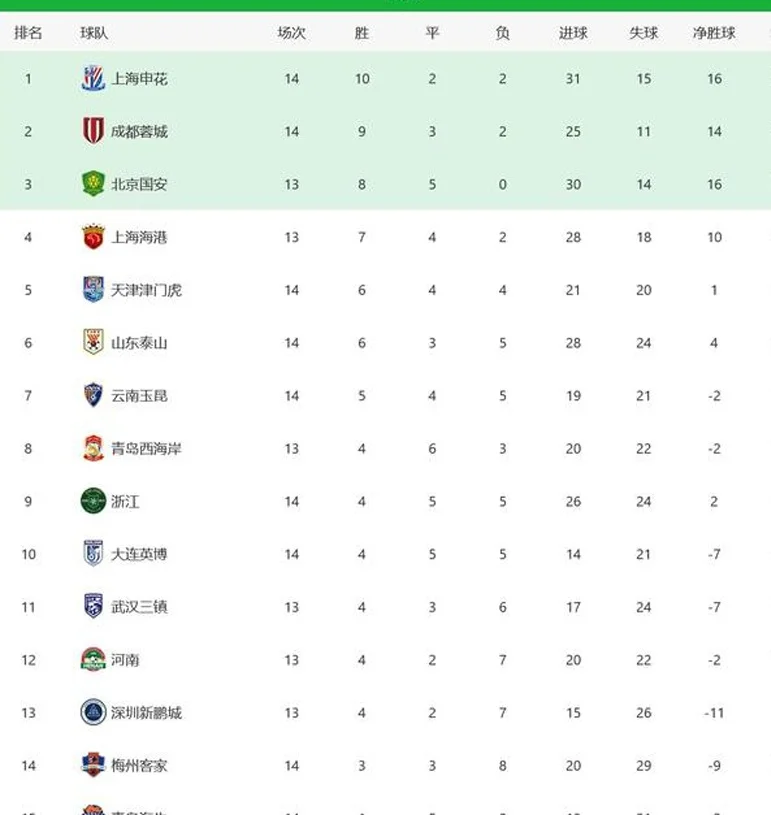Sort by the 净胜球 column header
771x815 pixels.
(x=714, y=33)
